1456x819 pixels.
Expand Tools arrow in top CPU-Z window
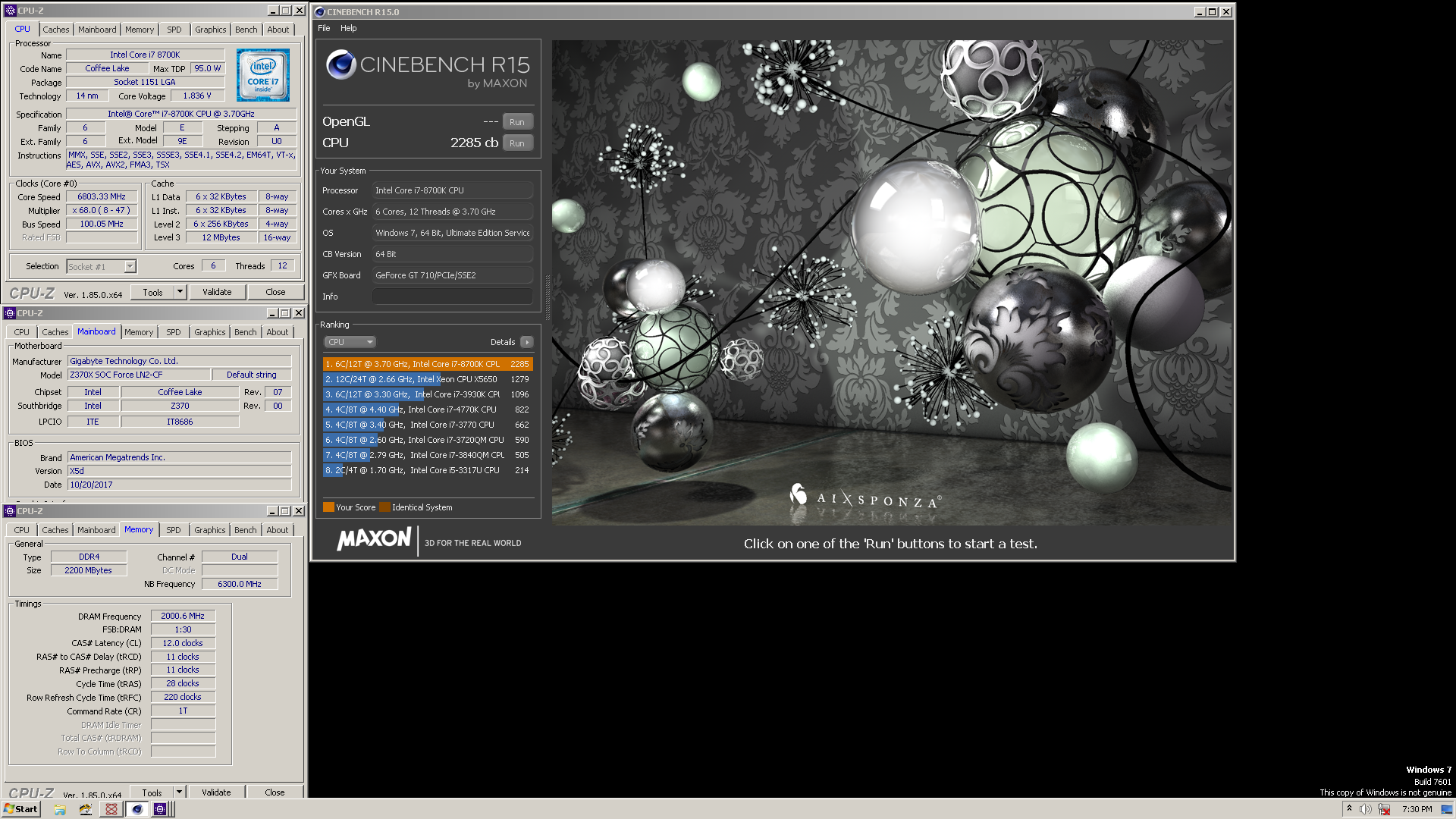coord(180,292)
